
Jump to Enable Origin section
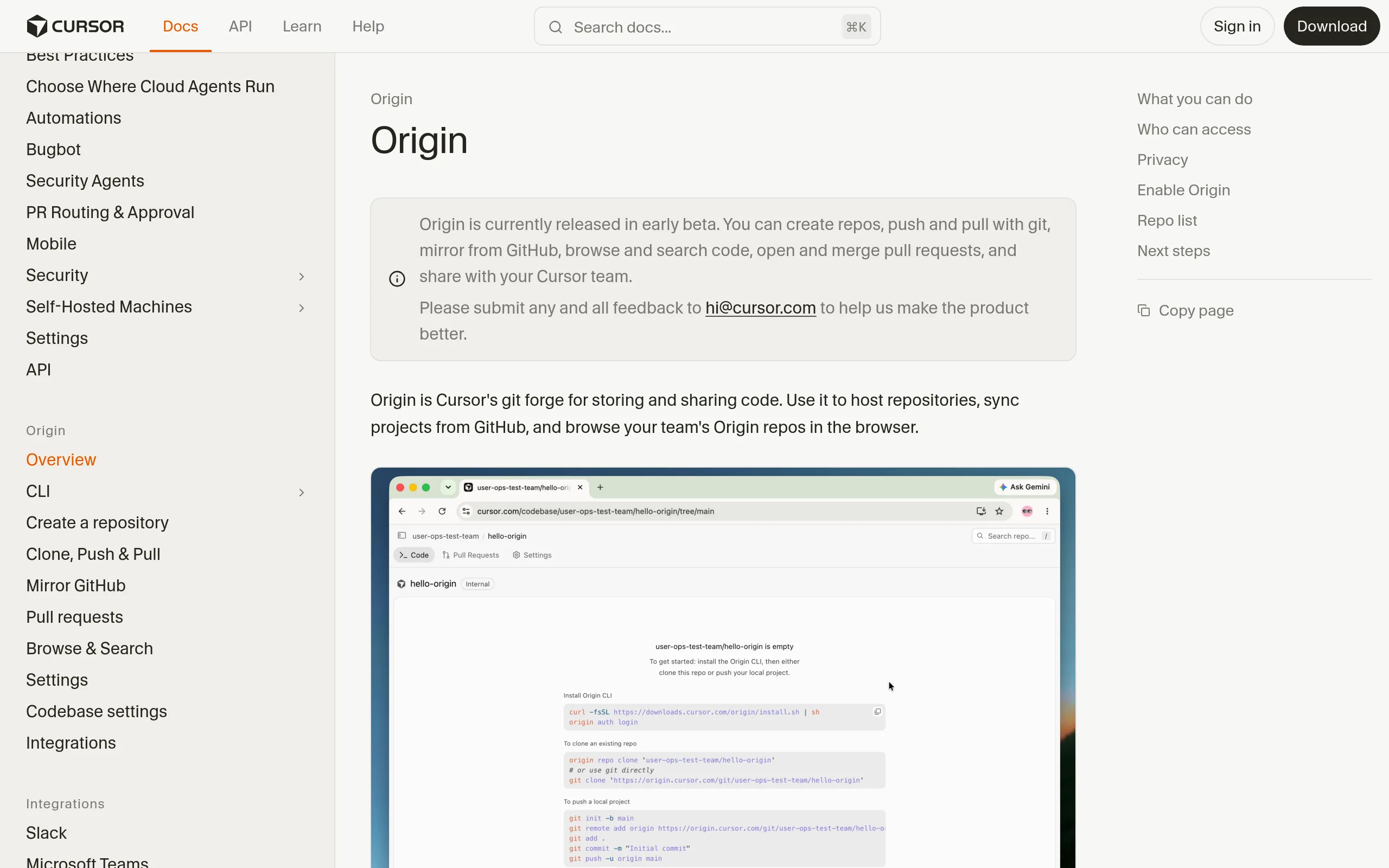1183,190
